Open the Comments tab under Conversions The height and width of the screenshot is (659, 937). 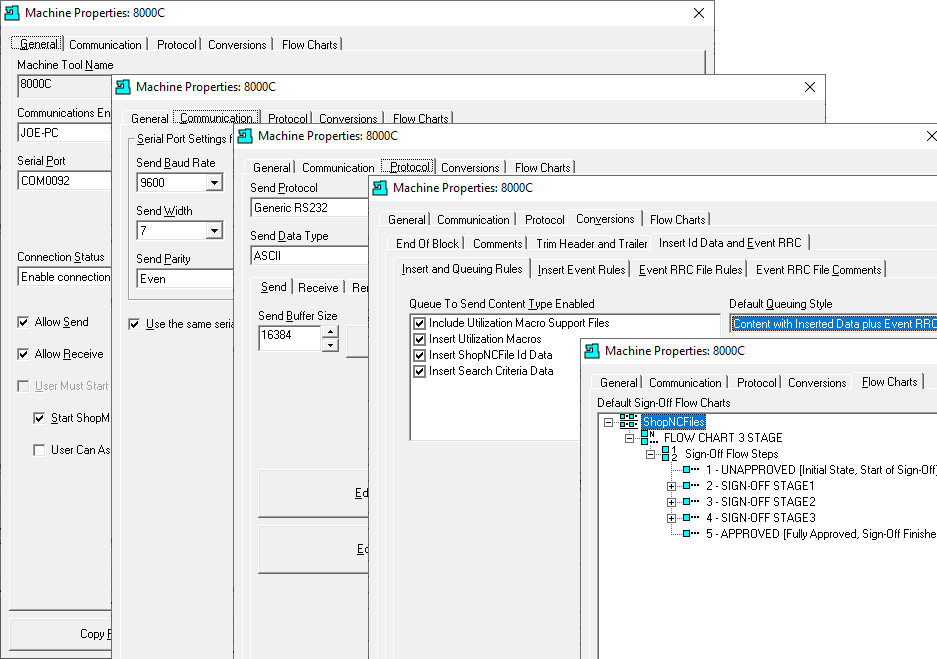click(x=498, y=243)
